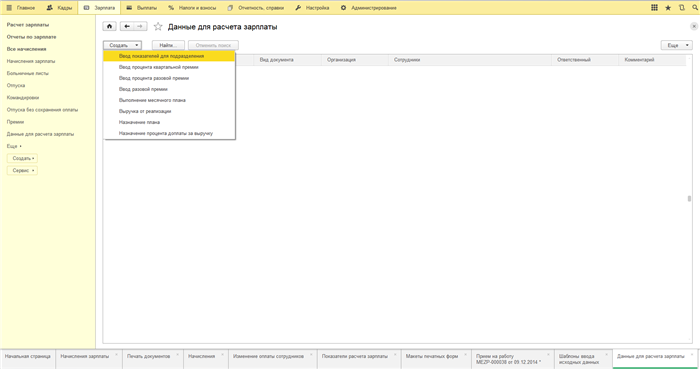Image resolution: width=700 pixels, height=369 pixels.
Task: Switch to the Зарплата section
Action: tap(99, 8)
